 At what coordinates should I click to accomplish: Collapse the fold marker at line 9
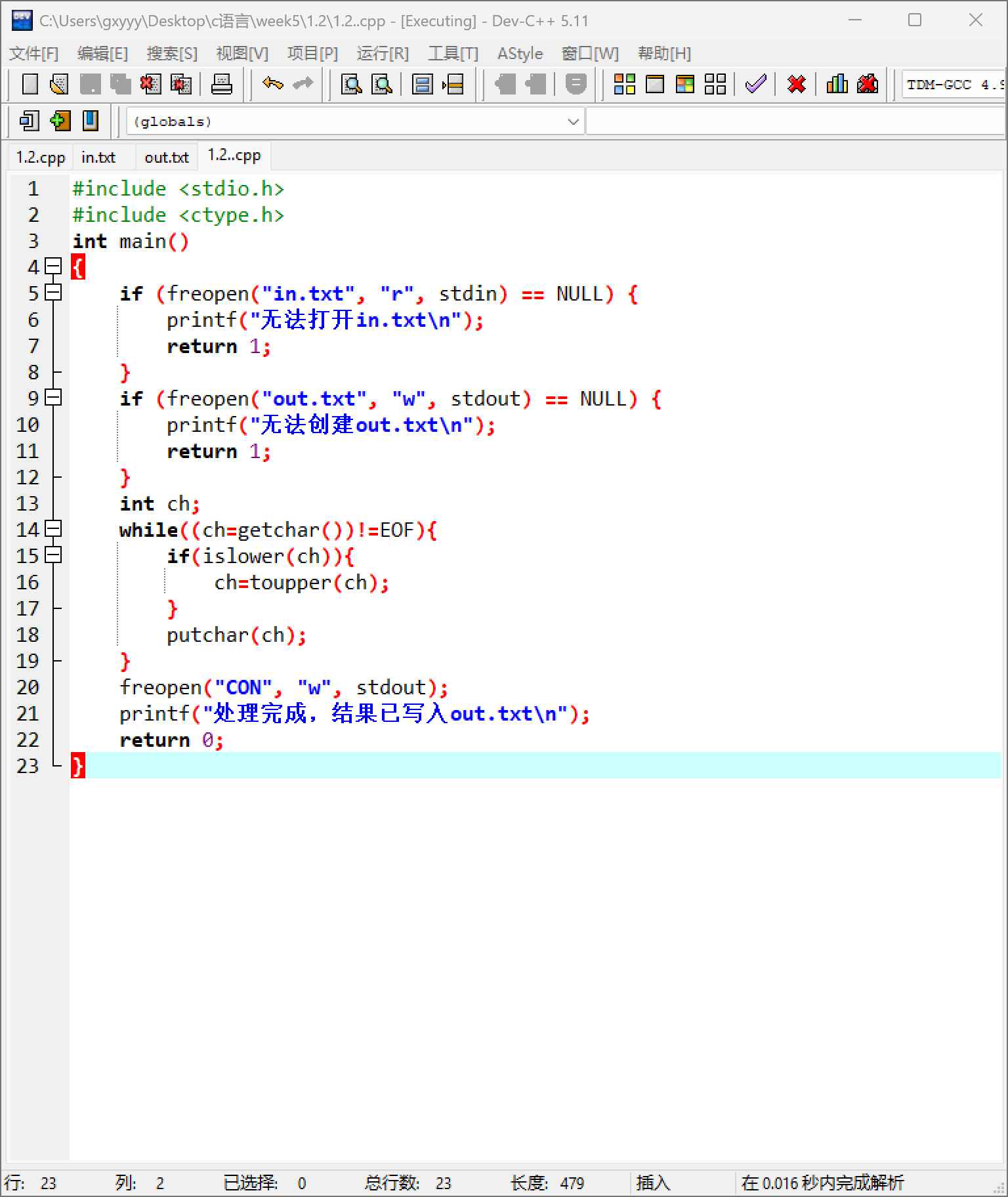point(53,398)
